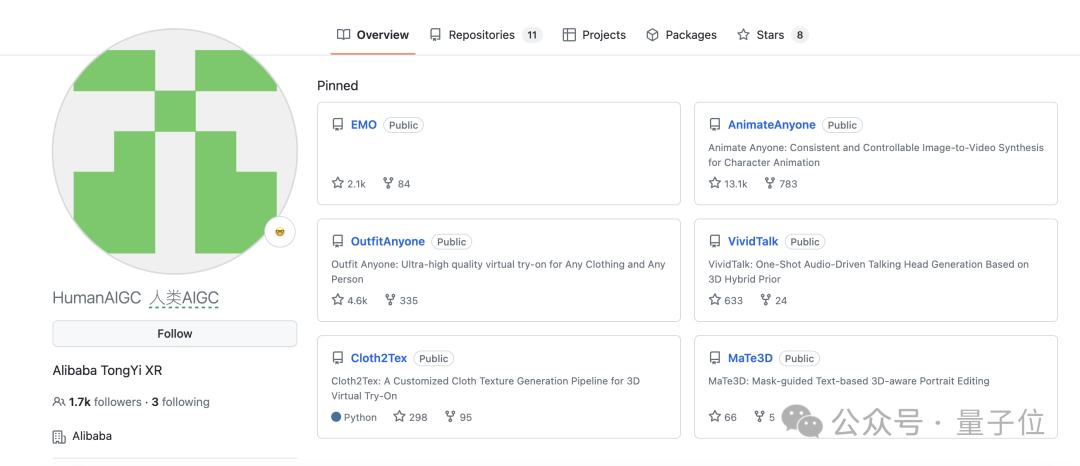The width and height of the screenshot is (1080, 466).
Task: Click the repository icon beside MaTe3D
Action: point(715,358)
